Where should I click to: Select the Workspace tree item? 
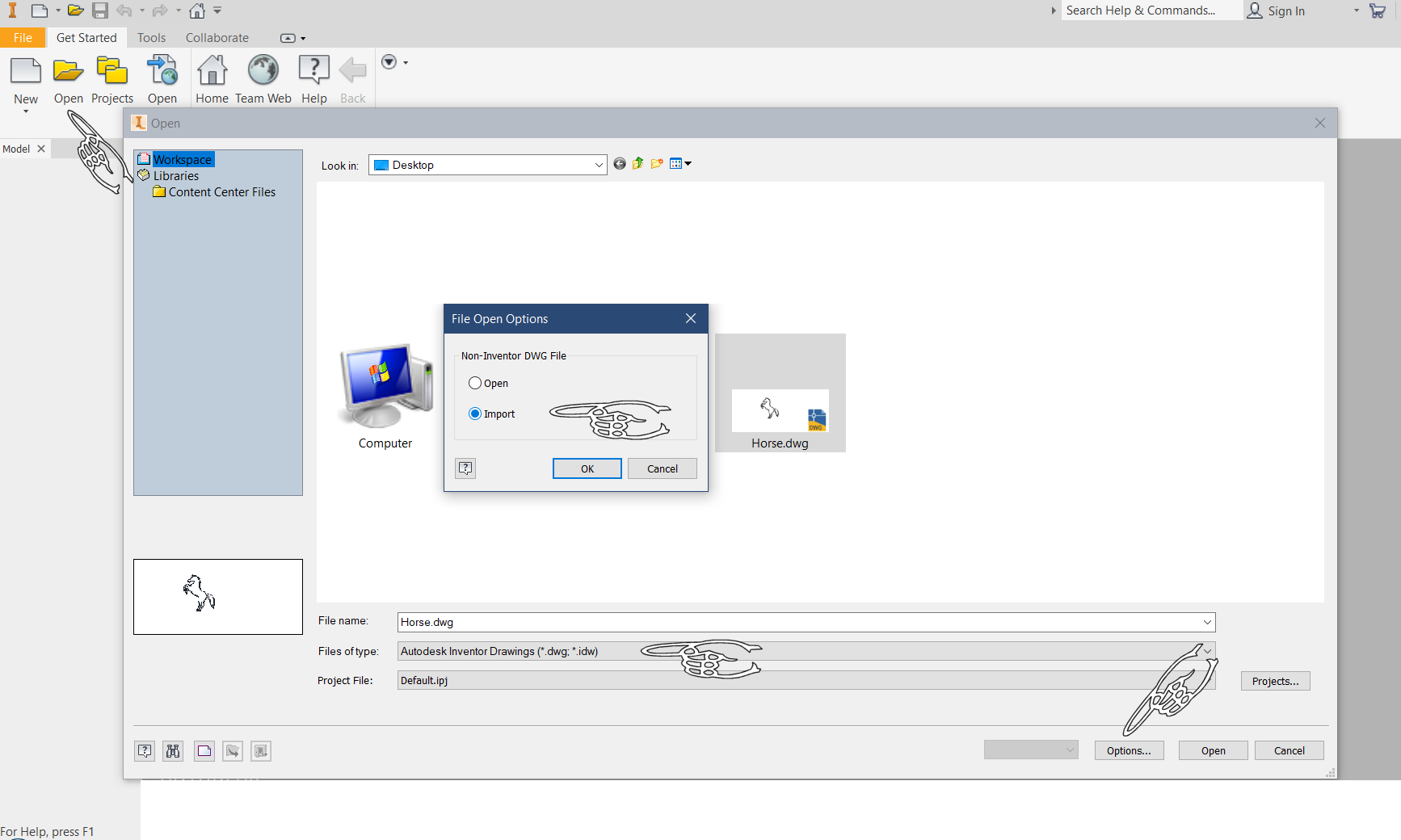click(x=183, y=160)
